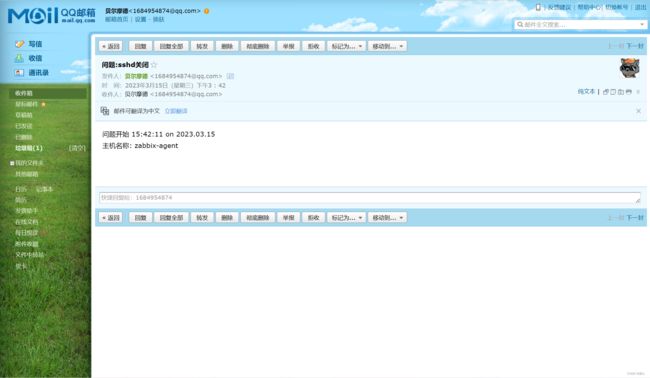The image size is (650, 378).
Task: Click the small arrow icon right of the print icon
Action: coord(638,92)
